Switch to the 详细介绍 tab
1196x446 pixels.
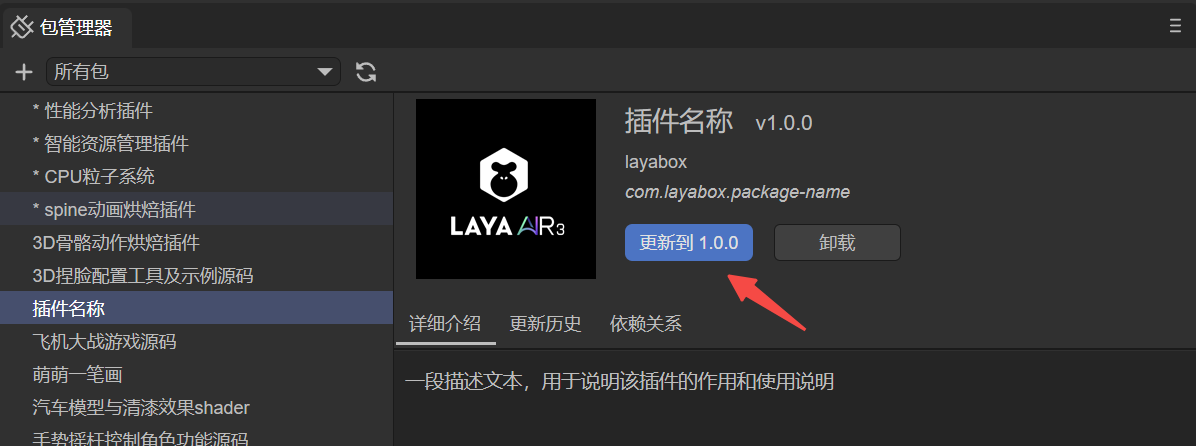point(445,324)
